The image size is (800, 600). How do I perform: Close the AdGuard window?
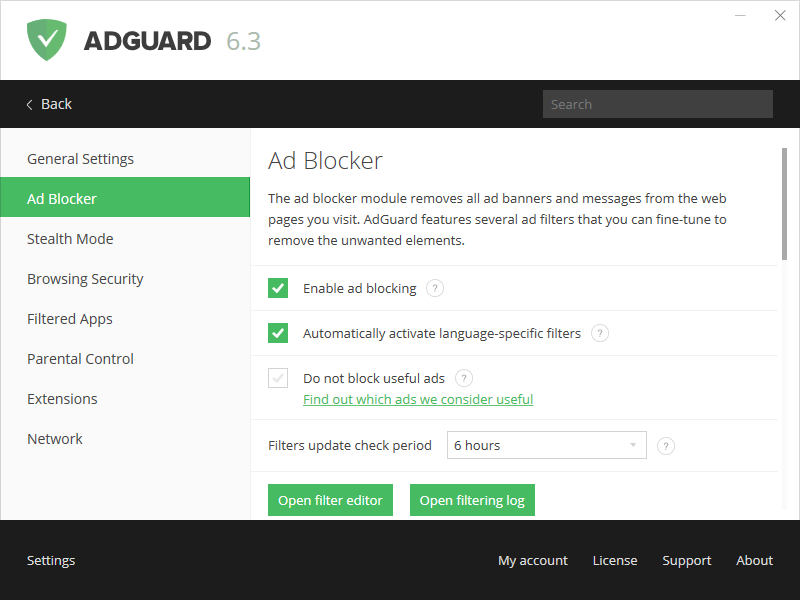[780, 16]
